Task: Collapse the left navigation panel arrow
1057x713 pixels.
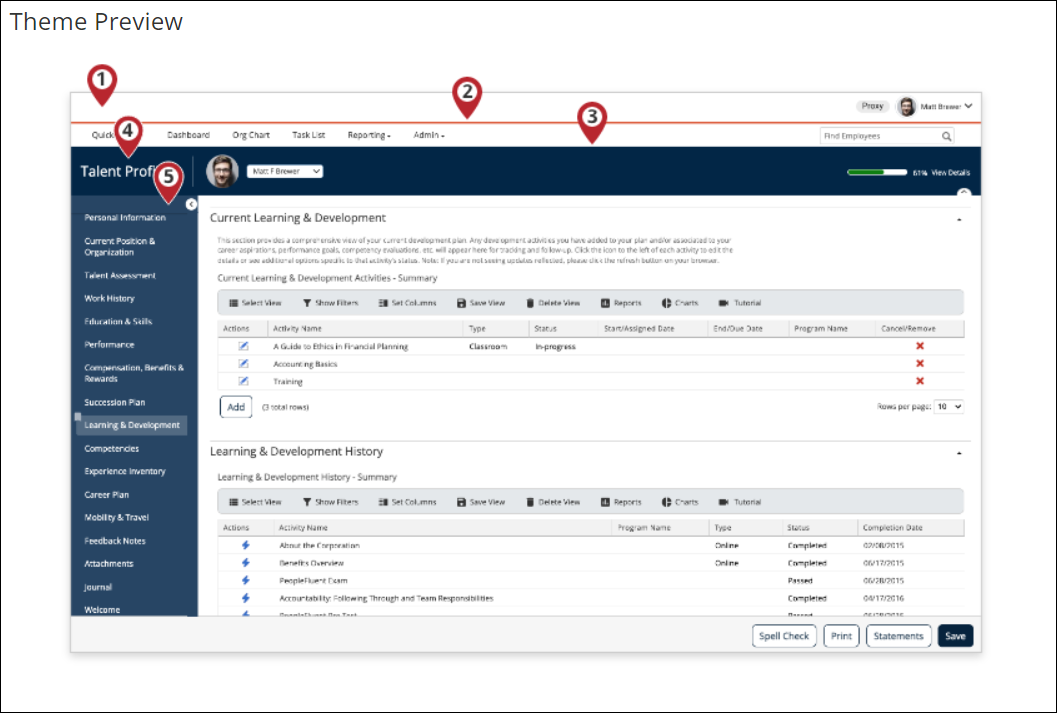Action: point(191,202)
